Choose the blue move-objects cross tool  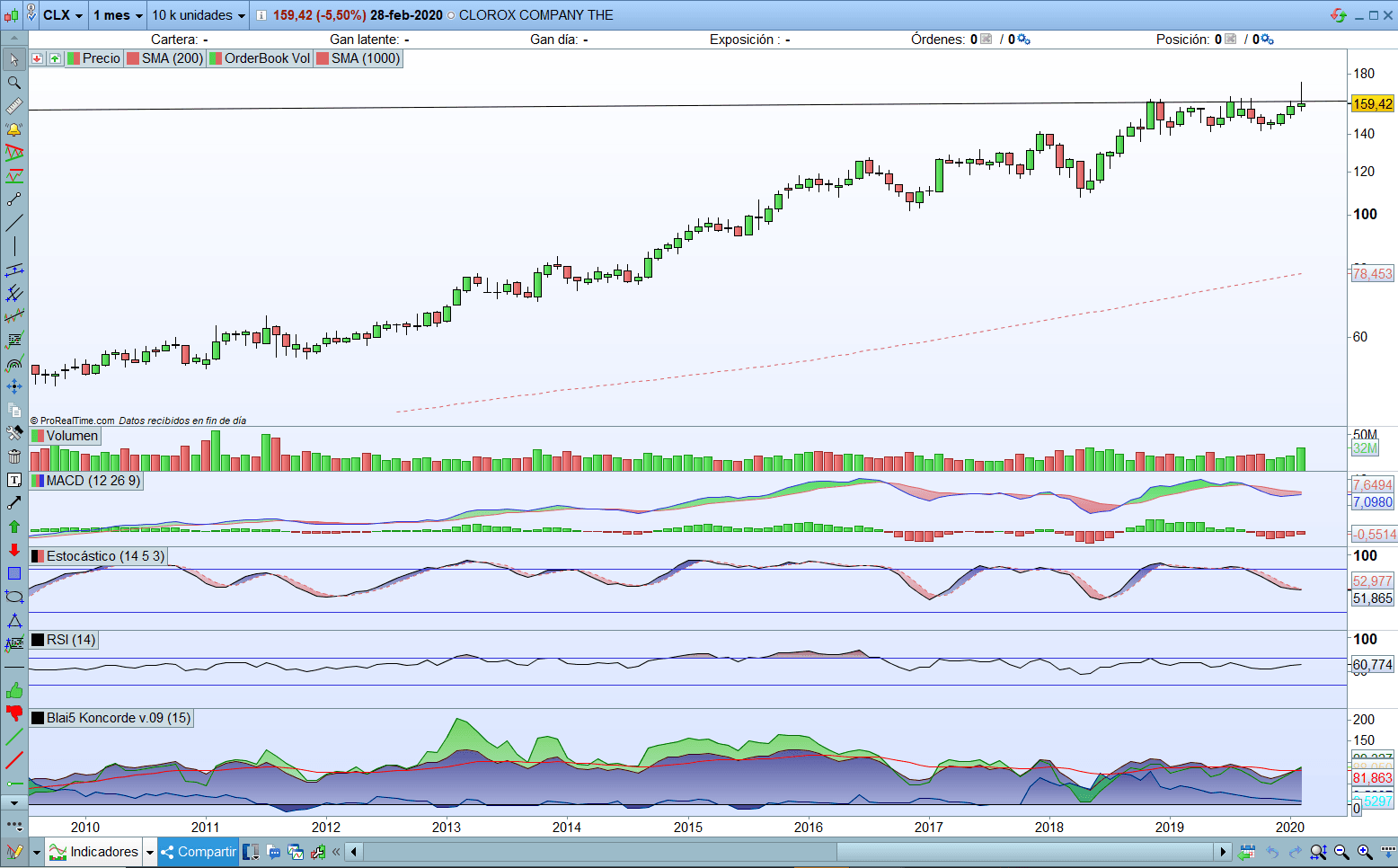(x=13, y=386)
